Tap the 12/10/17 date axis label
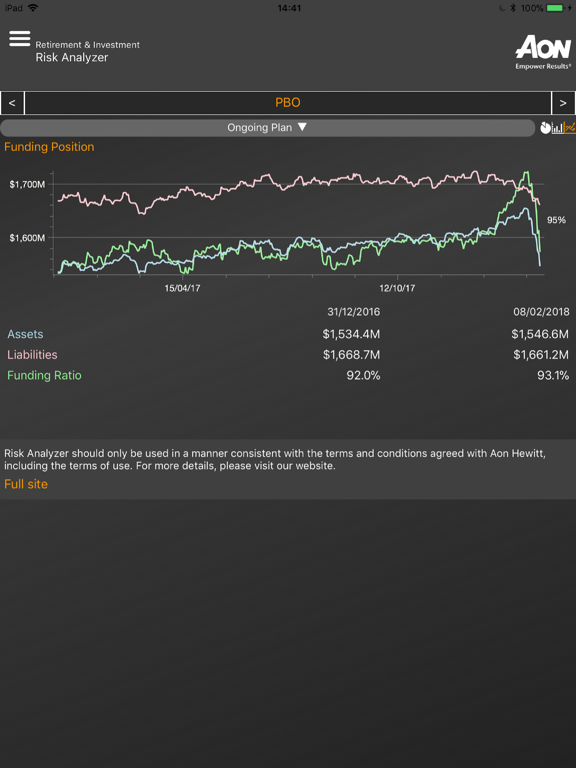Screen dimensions: 576x768 (397, 288)
